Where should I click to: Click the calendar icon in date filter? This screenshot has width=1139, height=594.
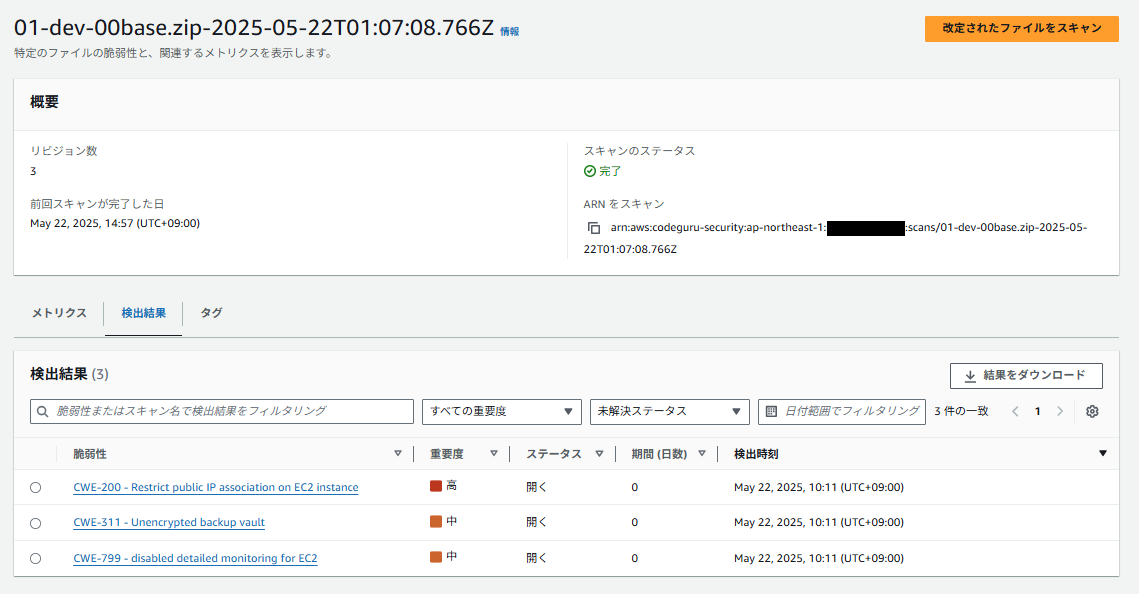[771, 411]
